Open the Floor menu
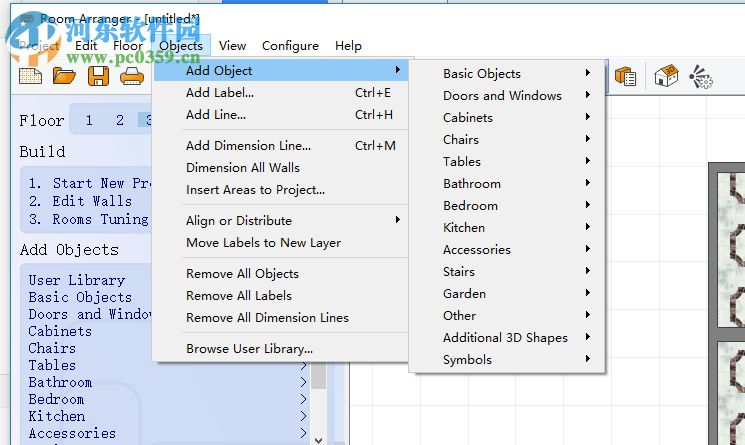 click(x=128, y=46)
